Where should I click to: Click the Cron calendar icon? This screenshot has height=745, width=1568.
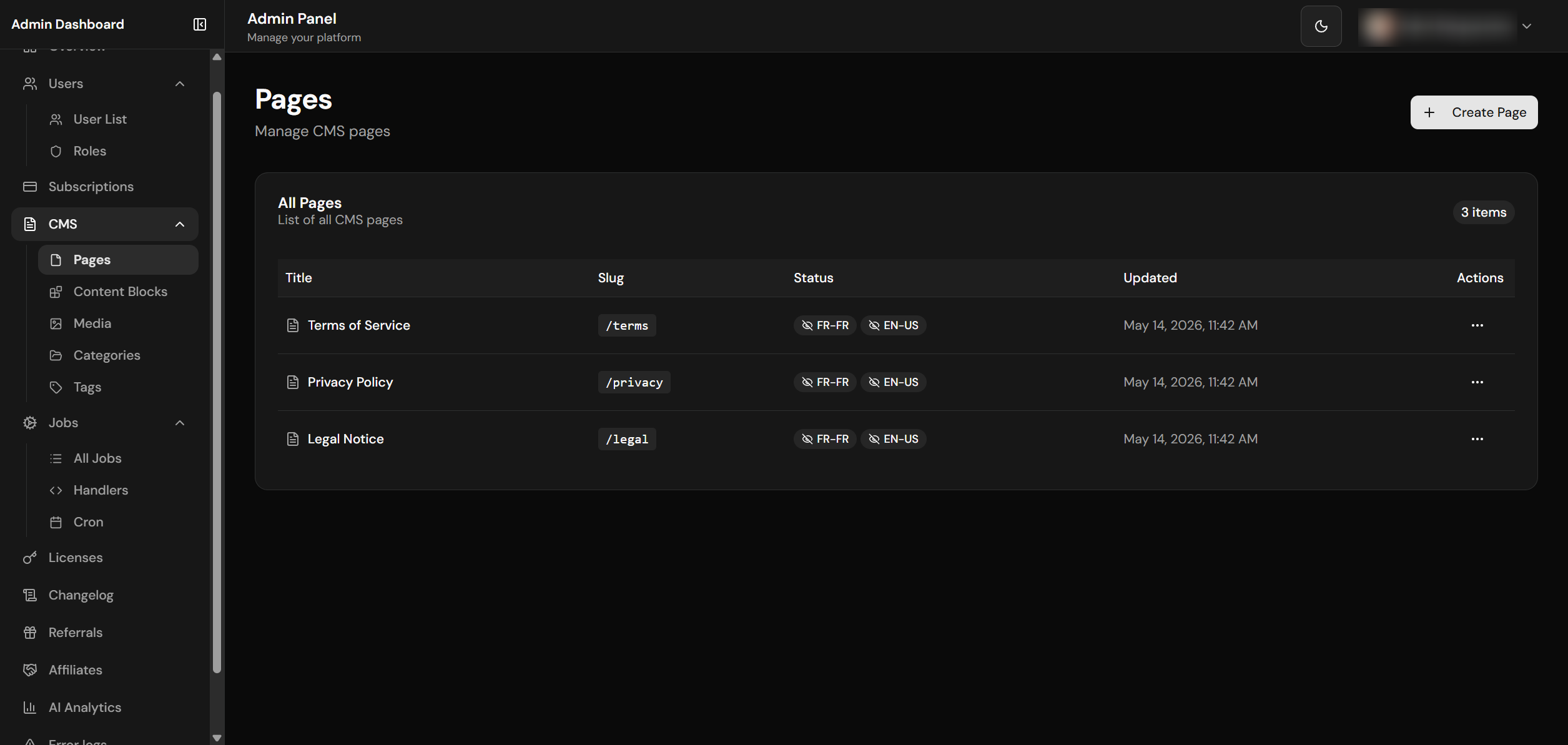[56, 522]
